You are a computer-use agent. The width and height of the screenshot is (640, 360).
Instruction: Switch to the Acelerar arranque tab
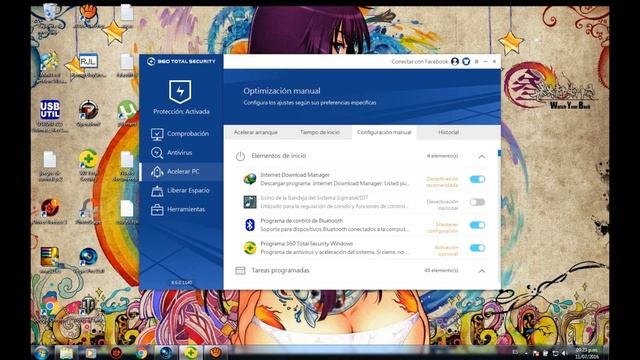tap(256, 132)
